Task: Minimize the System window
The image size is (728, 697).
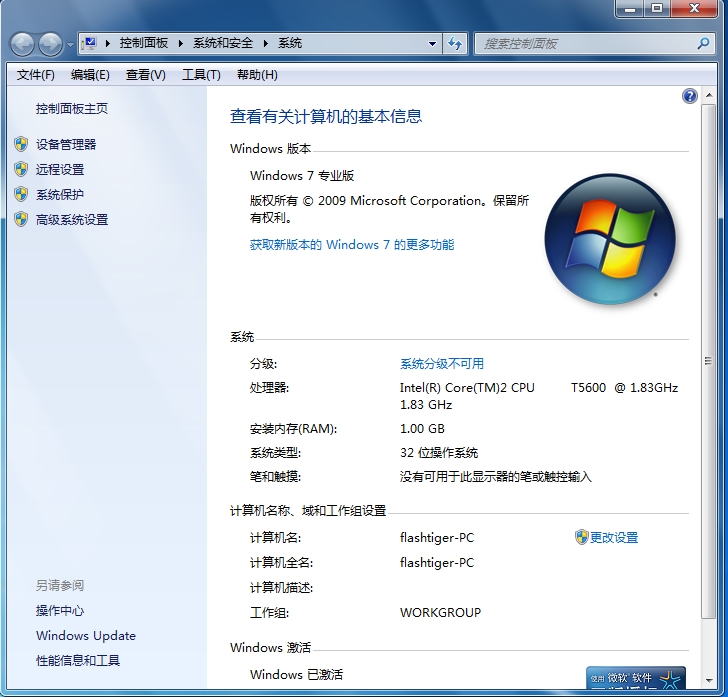Action: pyautogui.click(x=630, y=9)
